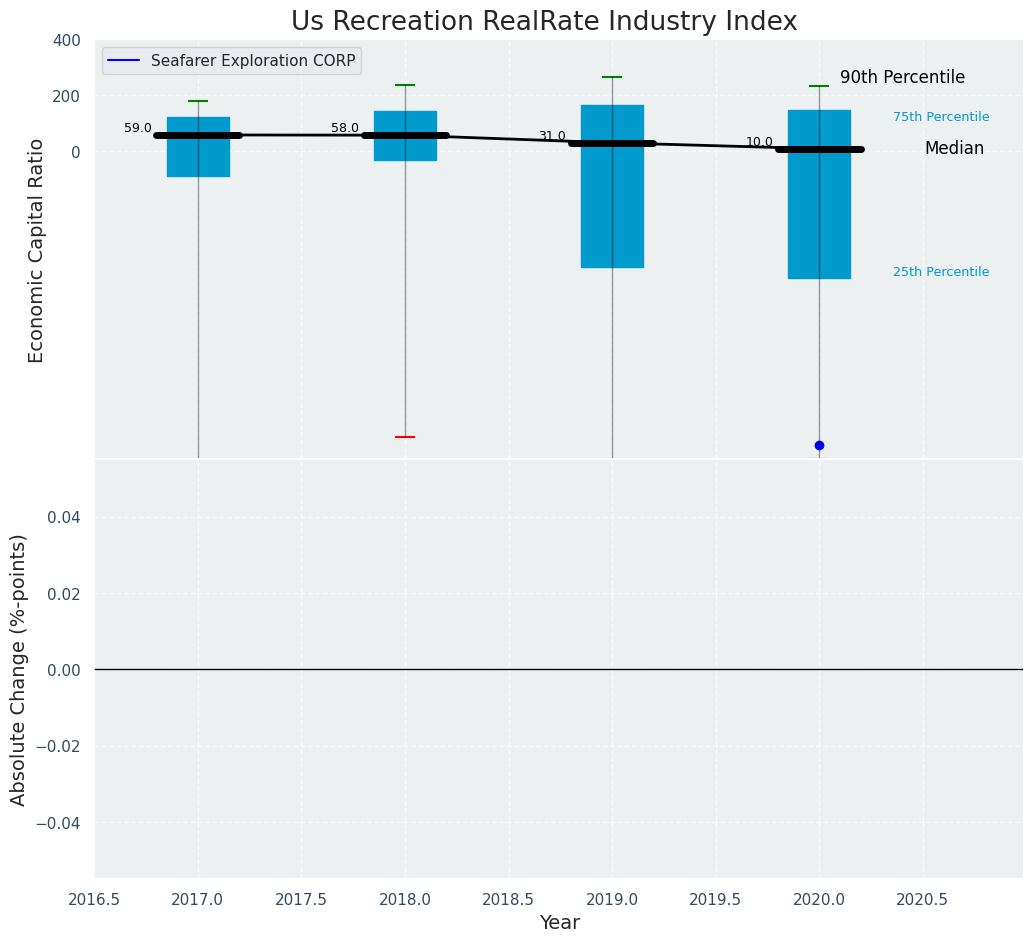Click the 2018.0 tick on the Year axis

[405, 900]
